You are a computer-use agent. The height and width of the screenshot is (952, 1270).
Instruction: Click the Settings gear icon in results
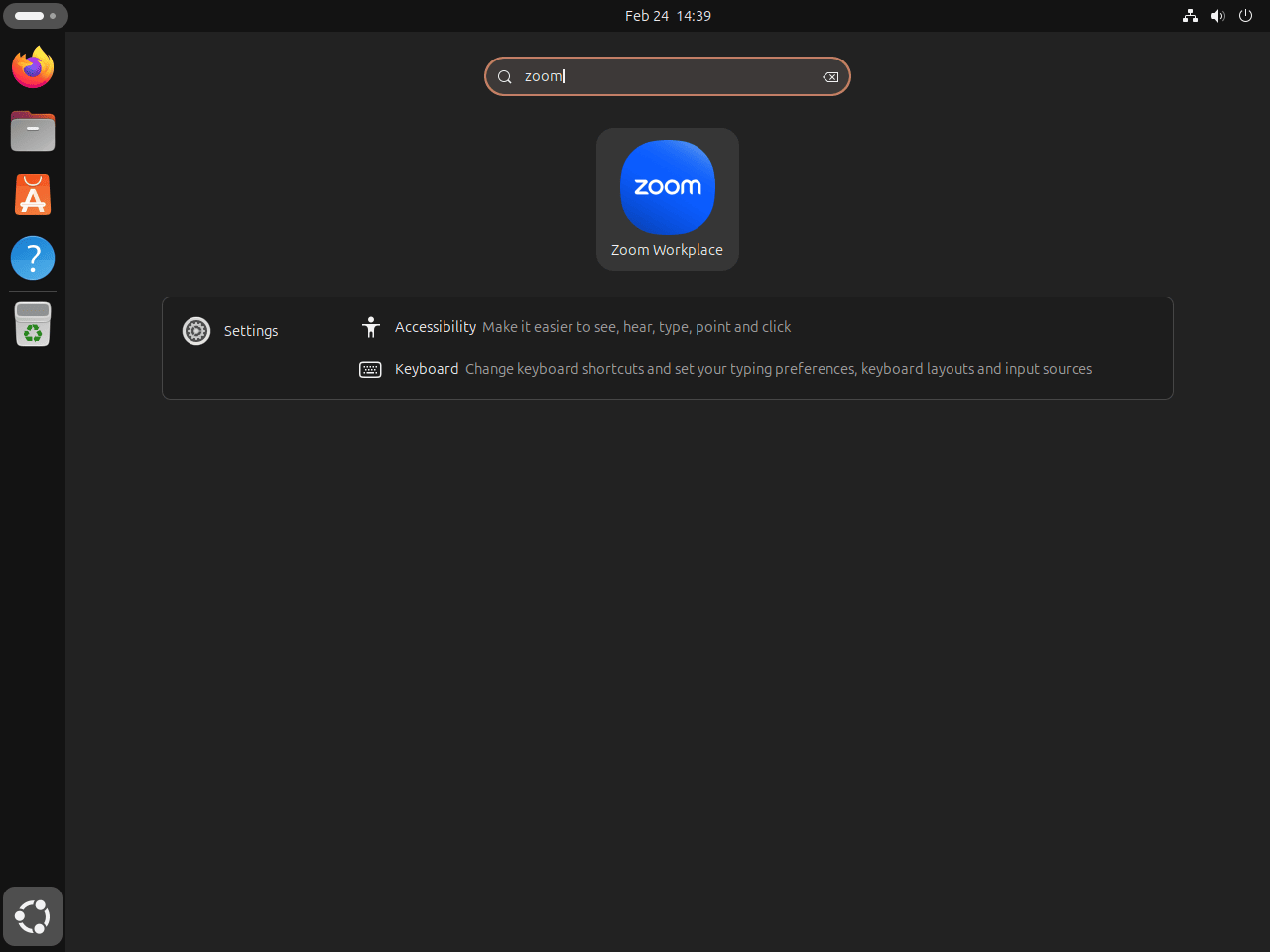pos(195,330)
